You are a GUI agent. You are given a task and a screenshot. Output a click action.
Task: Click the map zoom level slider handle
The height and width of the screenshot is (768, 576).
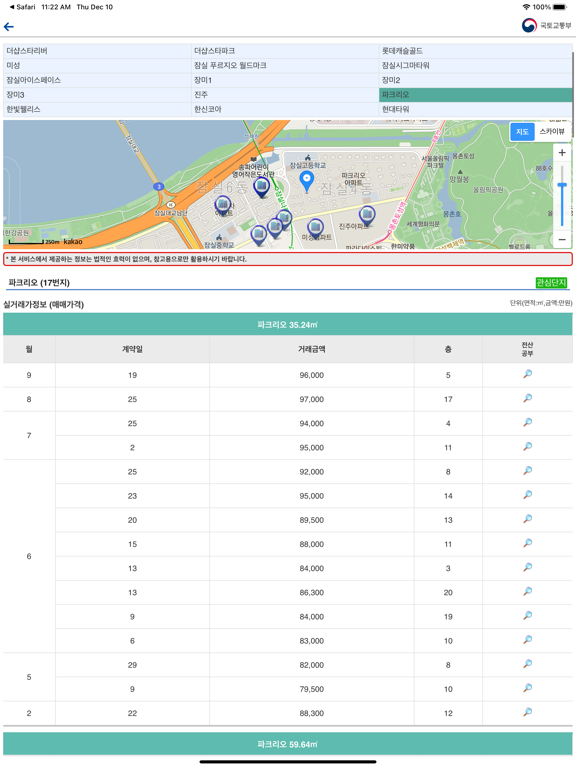562,185
